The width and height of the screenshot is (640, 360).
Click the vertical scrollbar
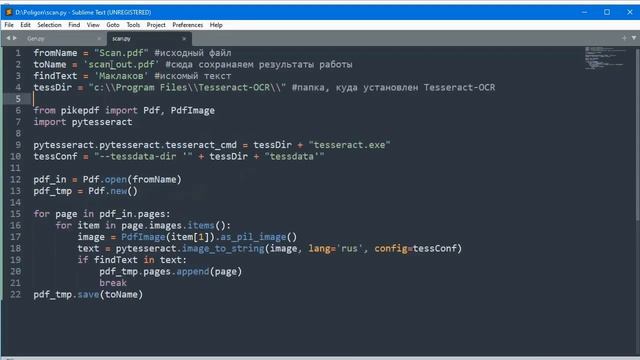637,135
